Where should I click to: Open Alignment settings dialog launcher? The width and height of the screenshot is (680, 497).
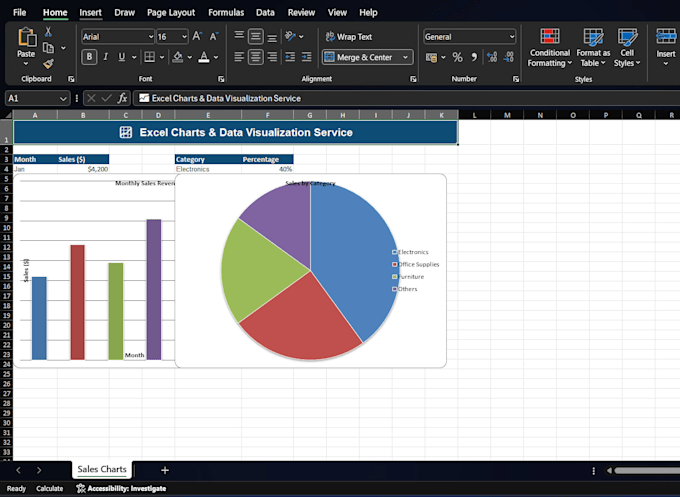pos(413,79)
